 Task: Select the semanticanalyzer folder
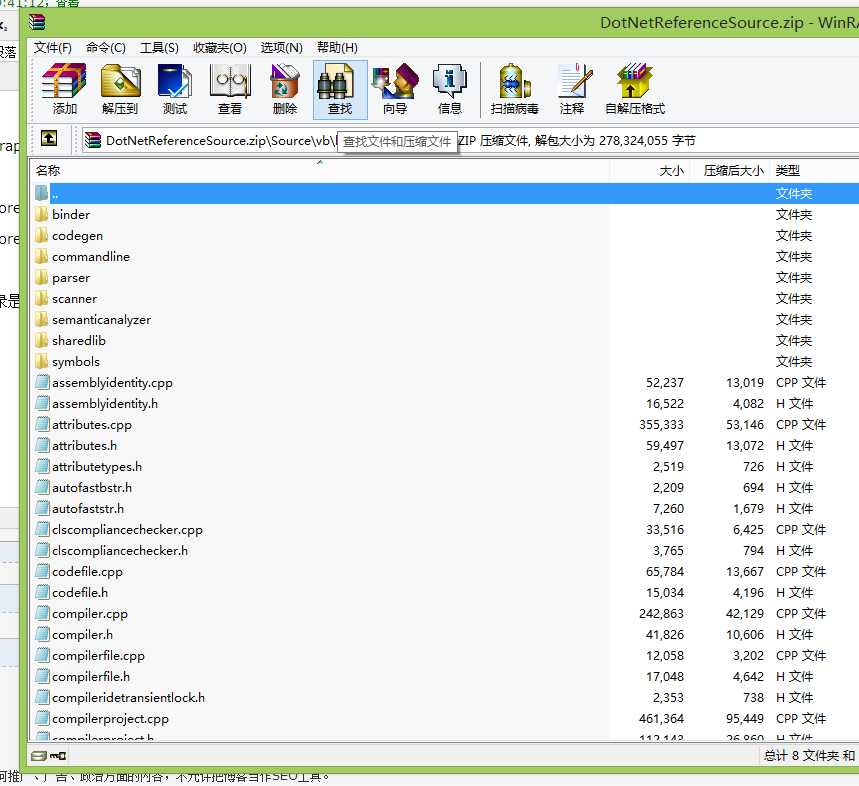101,320
